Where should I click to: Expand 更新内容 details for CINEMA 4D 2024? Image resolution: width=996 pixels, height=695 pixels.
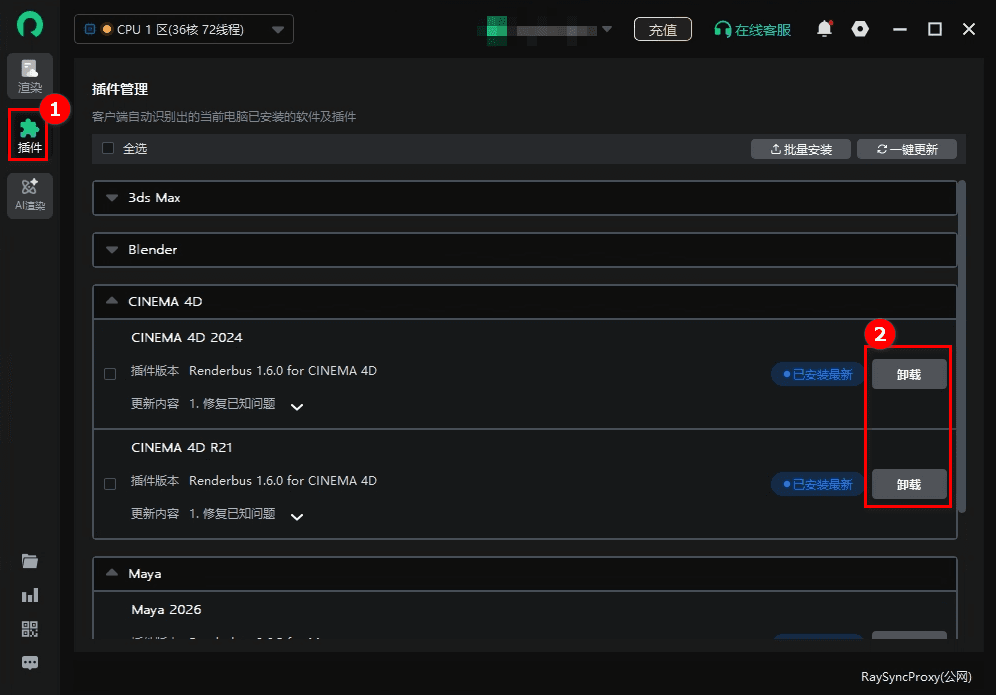click(x=297, y=407)
